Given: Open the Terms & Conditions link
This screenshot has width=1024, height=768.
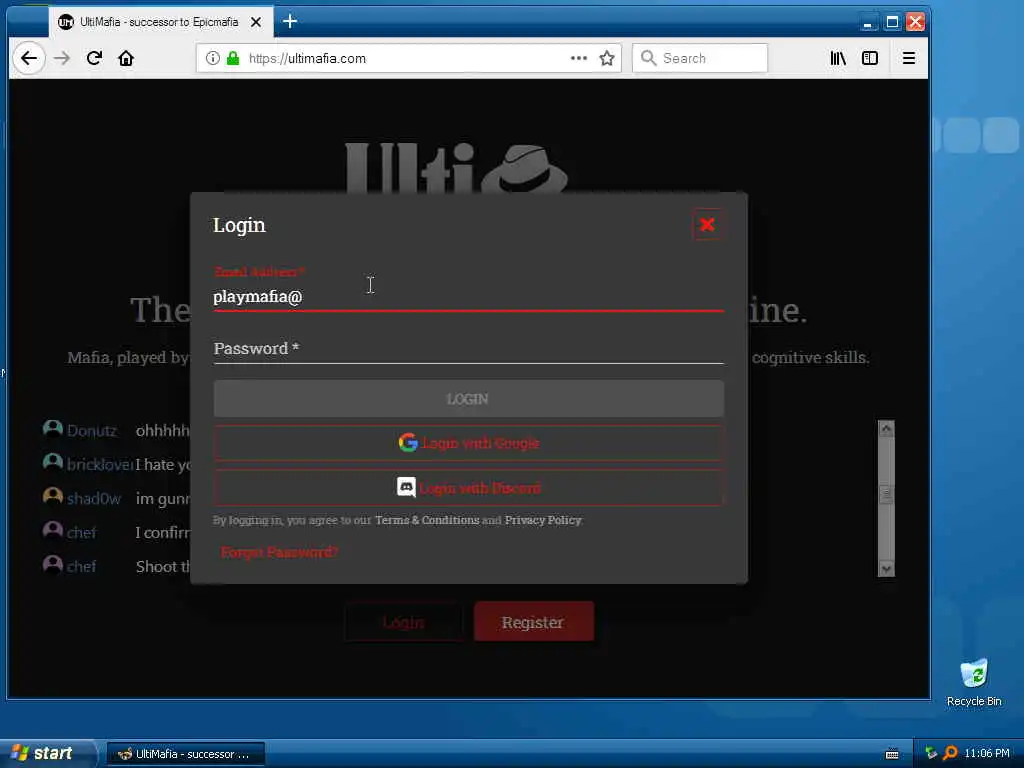Looking at the screenshot, I should [x=427, y=520].
